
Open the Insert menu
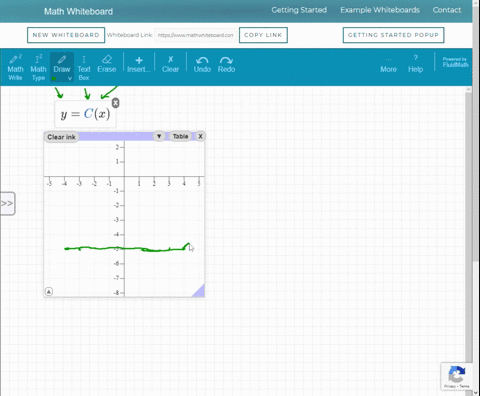tap(139, 64)
